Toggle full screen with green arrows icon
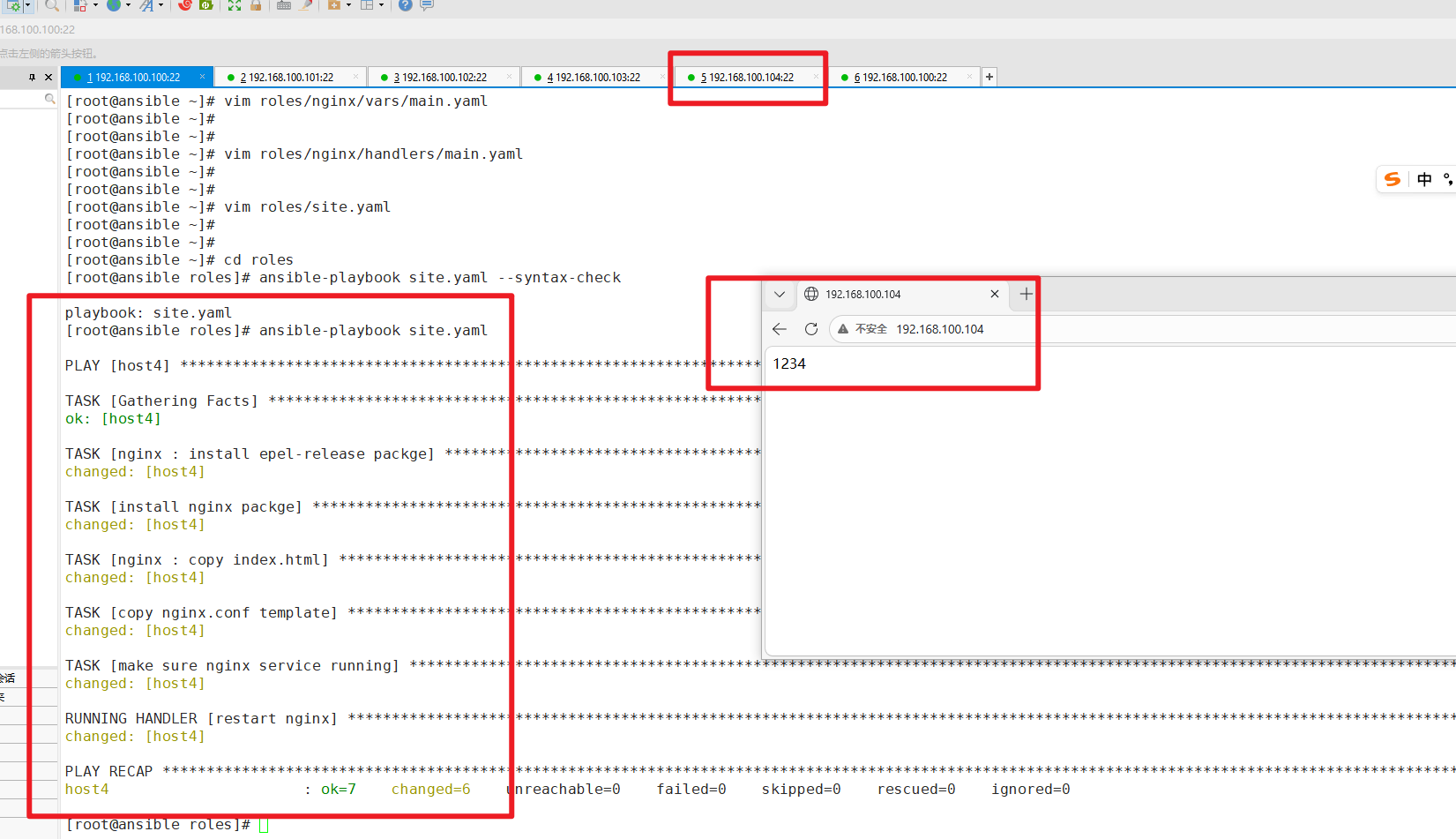 (235, 5)
